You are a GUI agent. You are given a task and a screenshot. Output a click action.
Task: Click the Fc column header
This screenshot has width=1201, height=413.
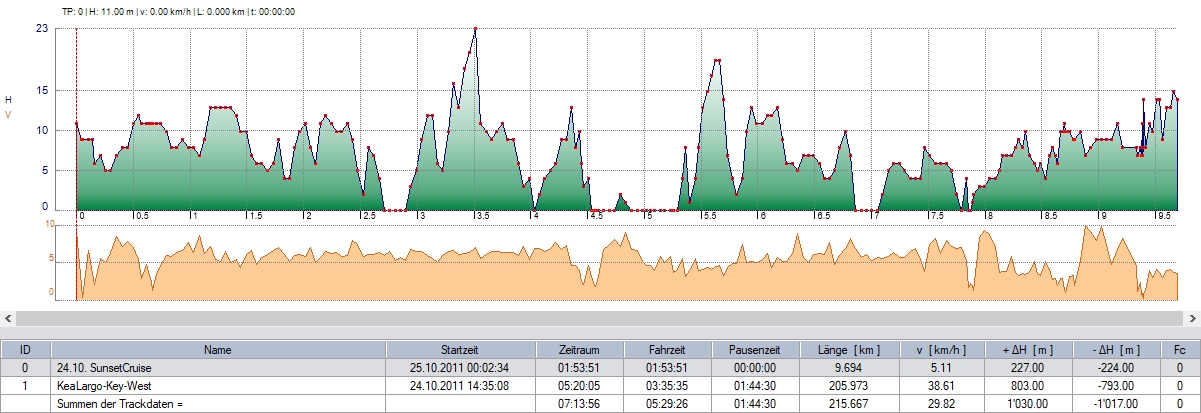[x=1181, y=350]
